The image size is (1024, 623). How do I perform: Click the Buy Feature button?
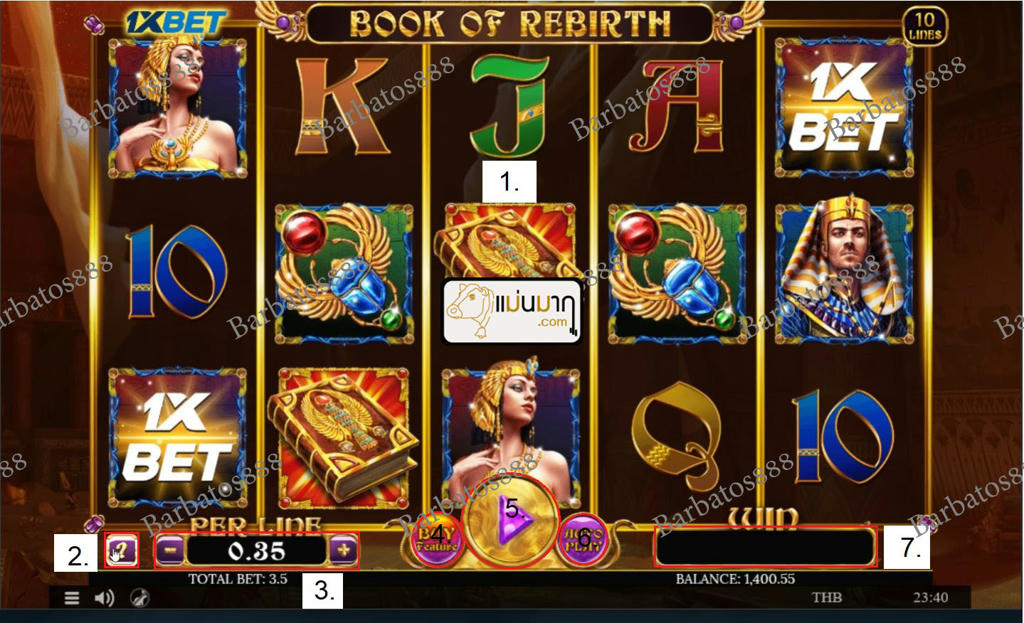click(437, 539)
